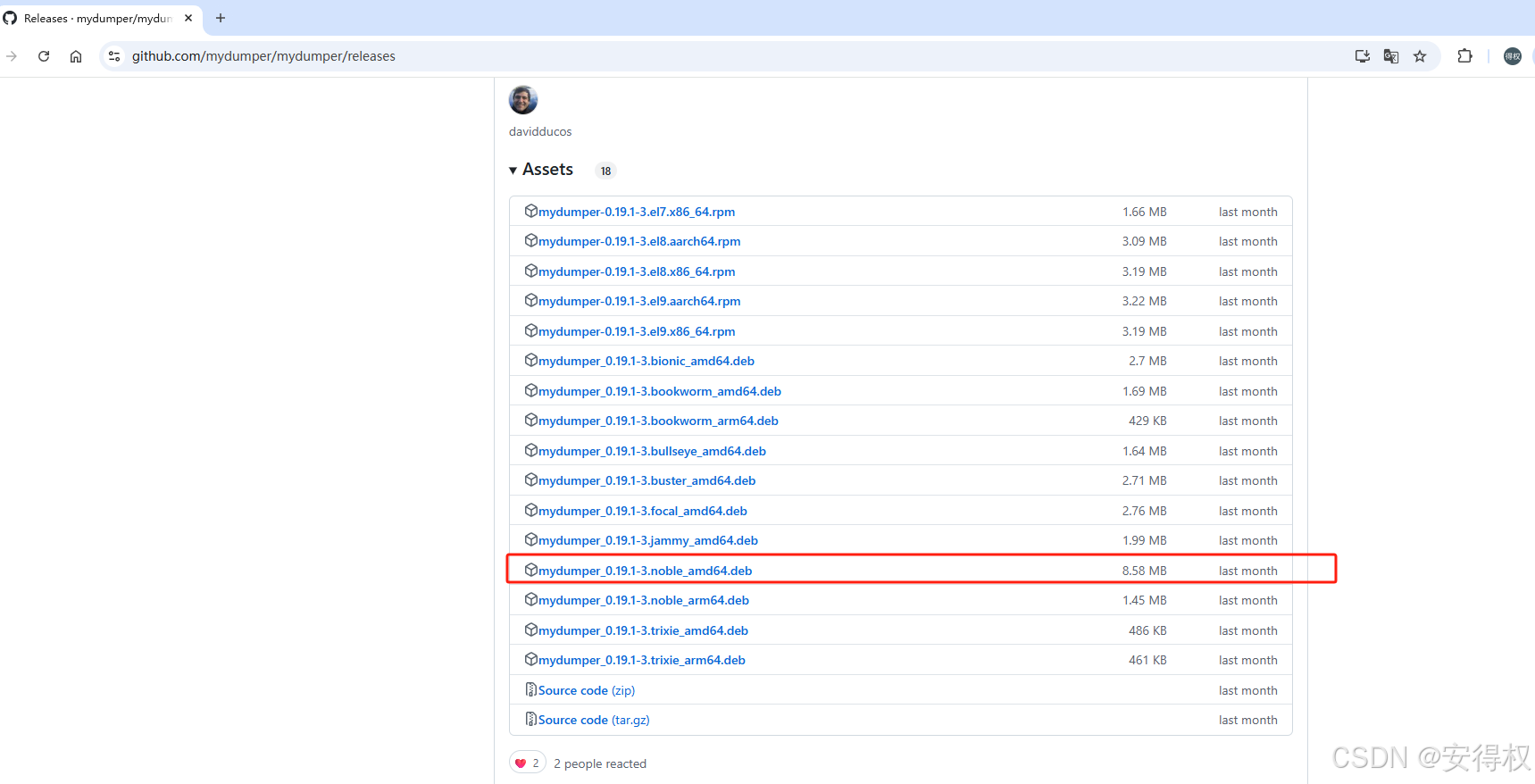This screenshot has width=1535, height=784.
Task: Open davidducos contributor name
Action: (x=540, y=131)
